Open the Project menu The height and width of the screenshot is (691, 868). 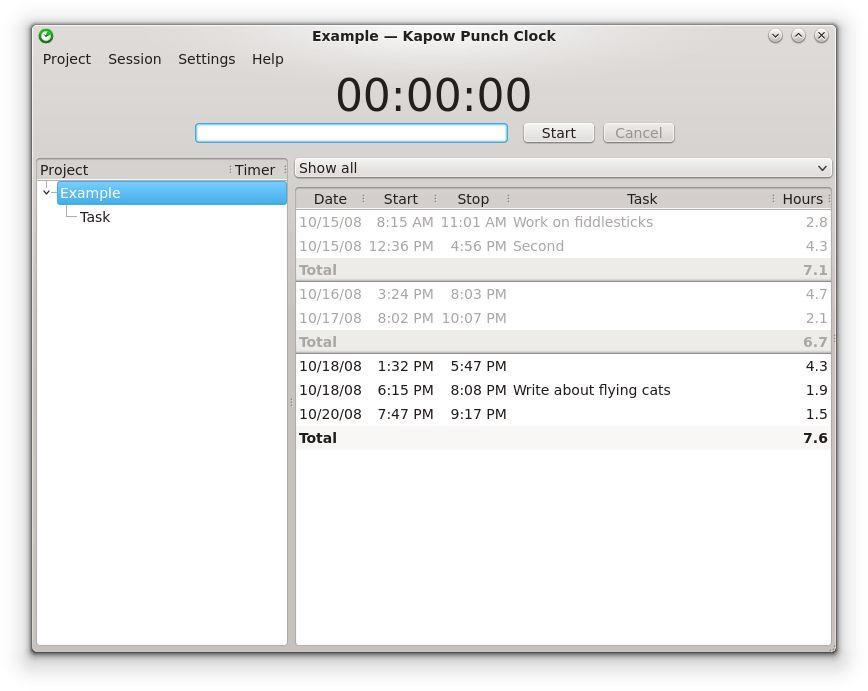tap(66, 59)
